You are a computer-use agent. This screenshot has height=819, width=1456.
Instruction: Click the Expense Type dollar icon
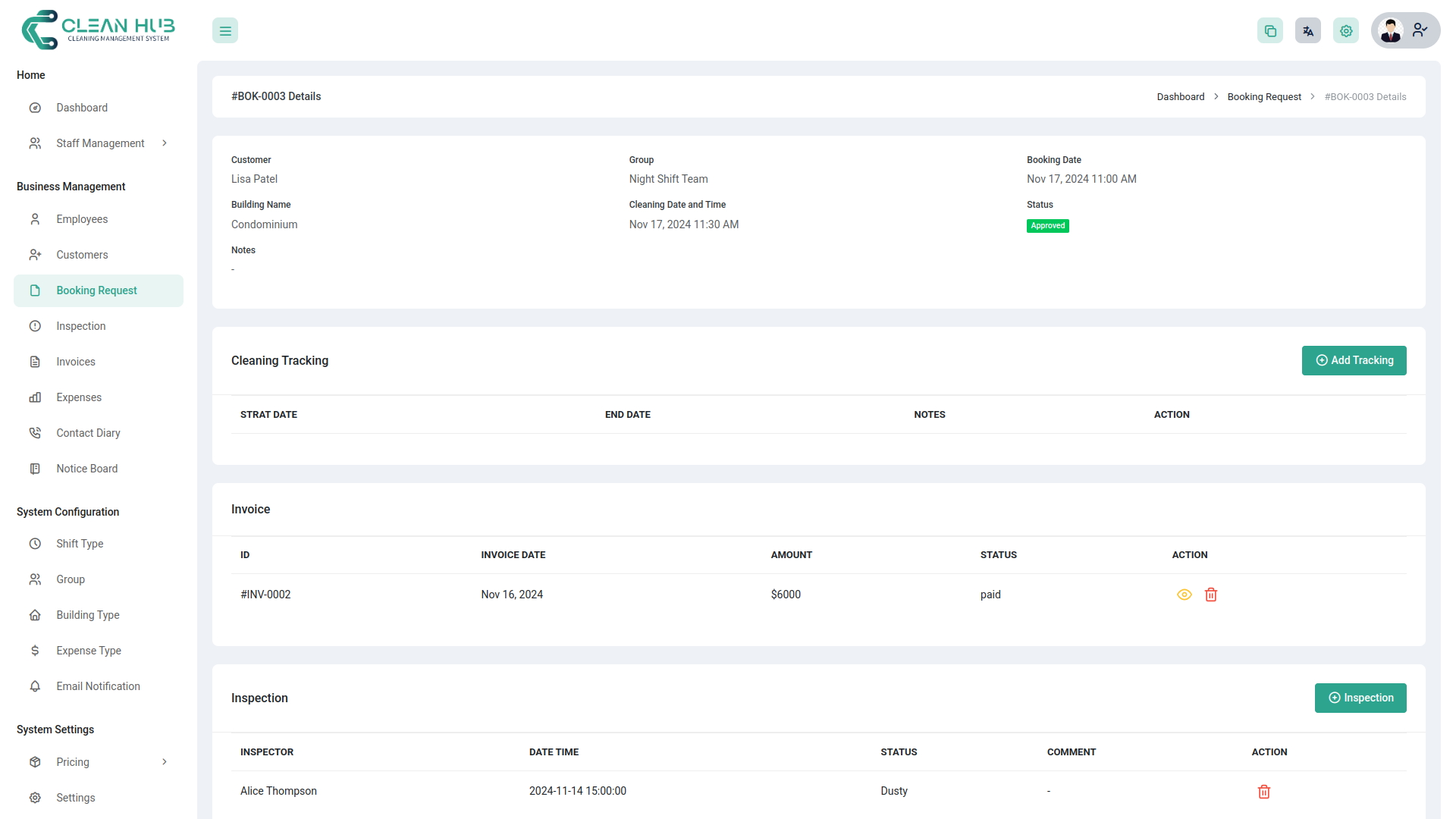click(35, 650)
